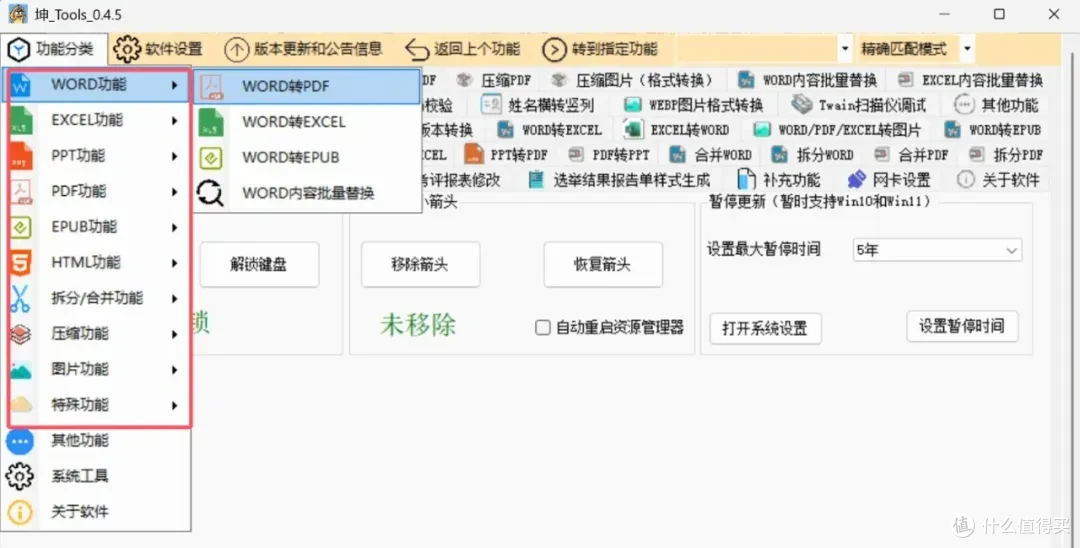Open 网卡设置 toolbar function
This screenshot has height=548, width=1080.
[889, 180]
